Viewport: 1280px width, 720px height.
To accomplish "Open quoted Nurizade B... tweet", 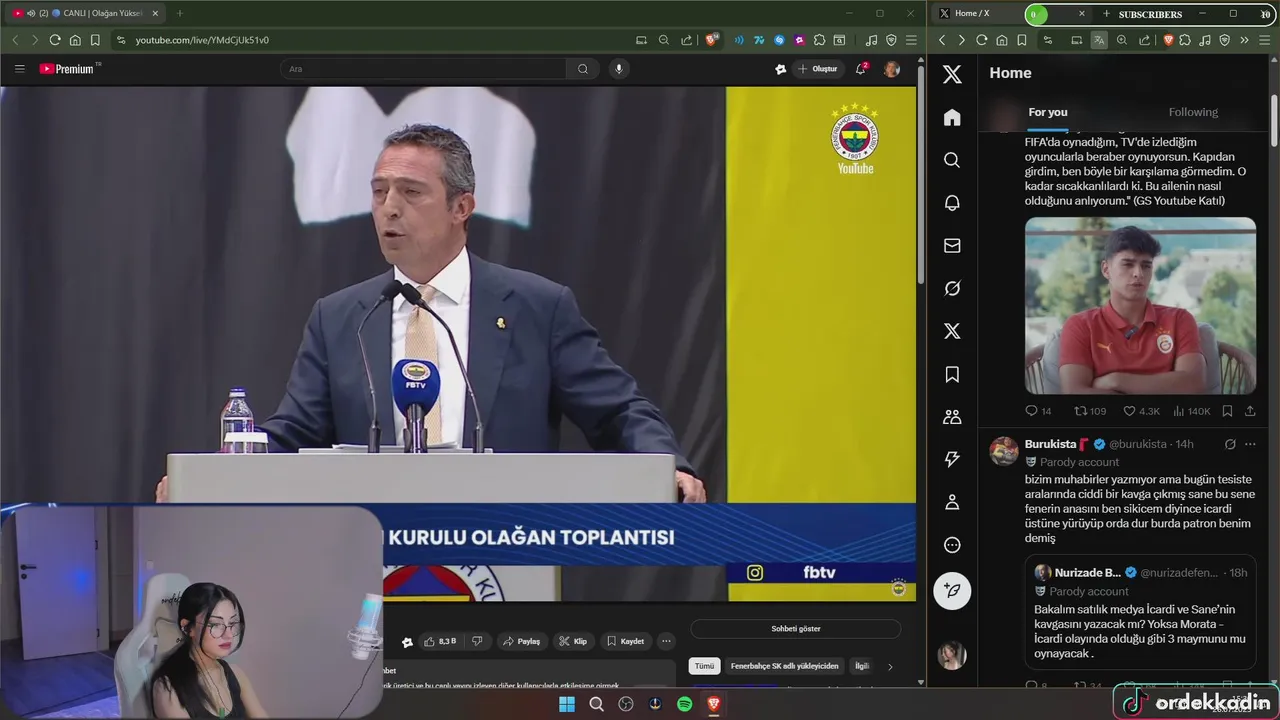I will point(1140,614).
